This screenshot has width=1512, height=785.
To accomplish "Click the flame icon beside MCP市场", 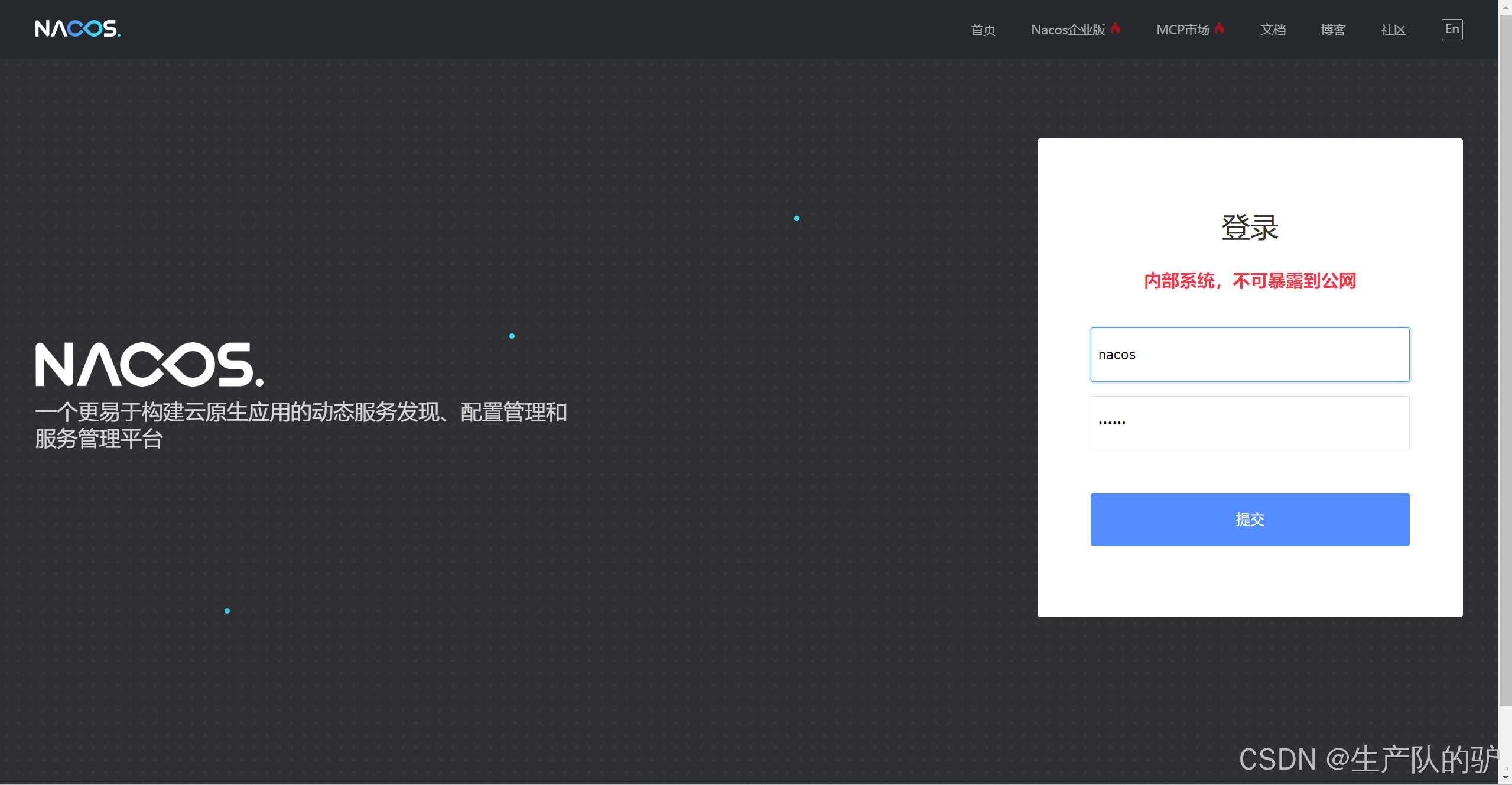I will [1220, 28].
